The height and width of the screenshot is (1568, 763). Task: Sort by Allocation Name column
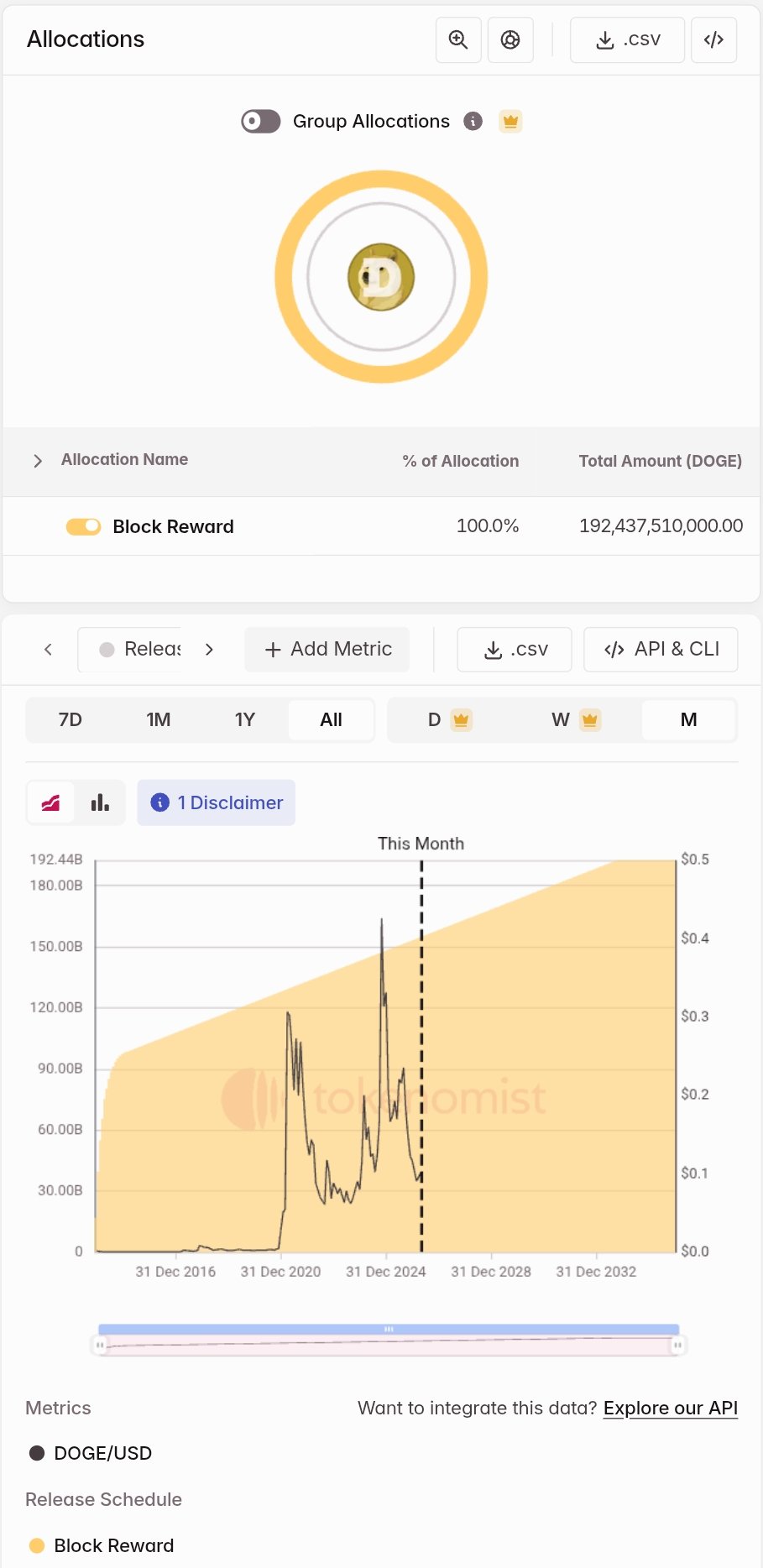pos(124,459)
